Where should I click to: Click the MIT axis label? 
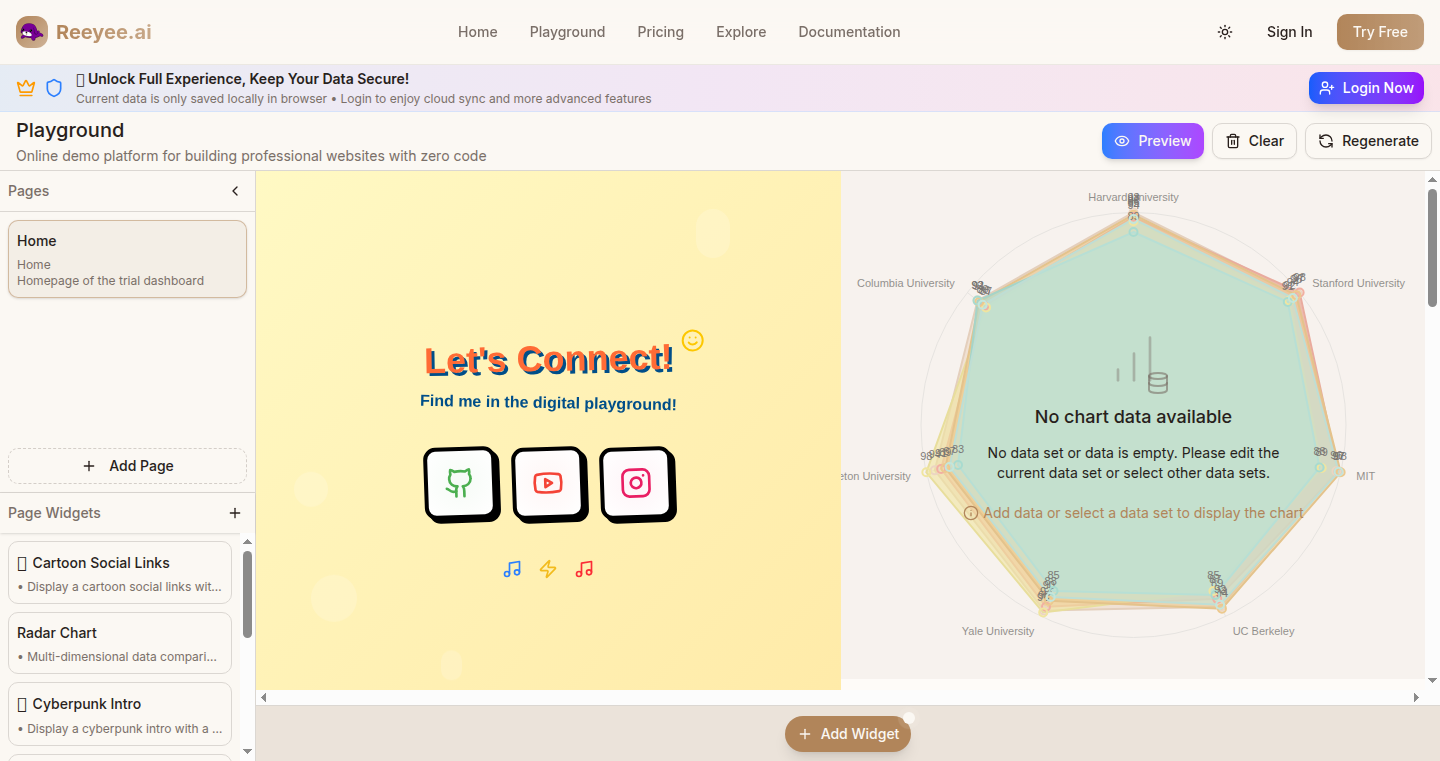(1365, 476)
